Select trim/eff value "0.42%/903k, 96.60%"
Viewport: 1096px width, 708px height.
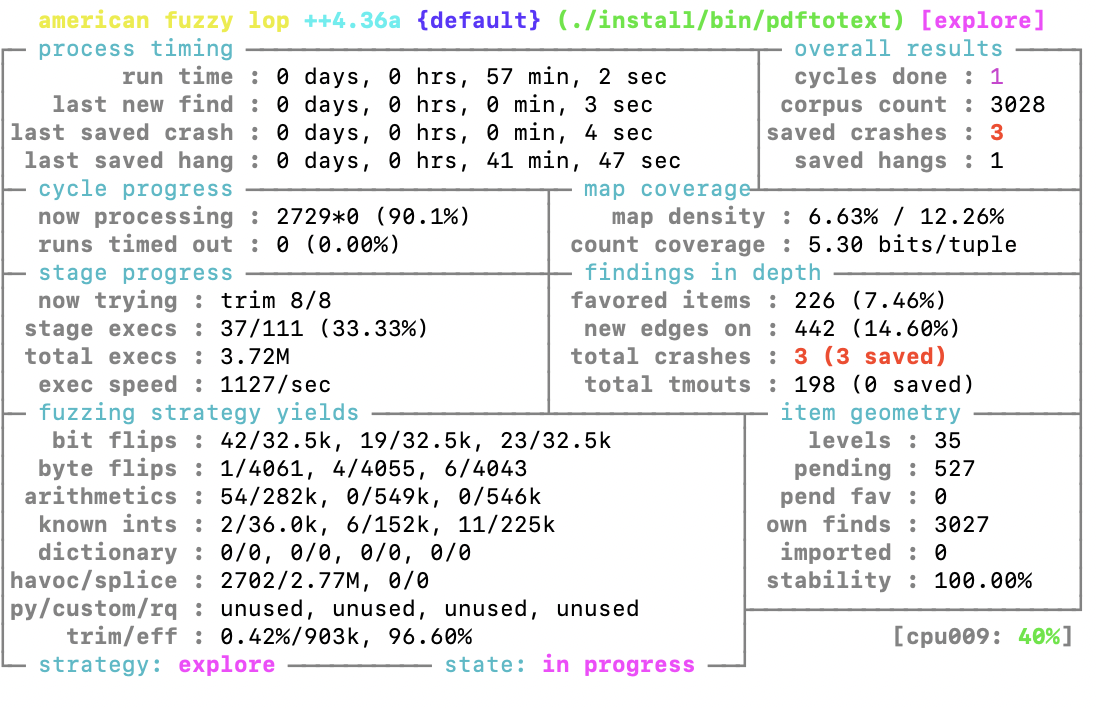pyautogui.click(x=346, y=636)
